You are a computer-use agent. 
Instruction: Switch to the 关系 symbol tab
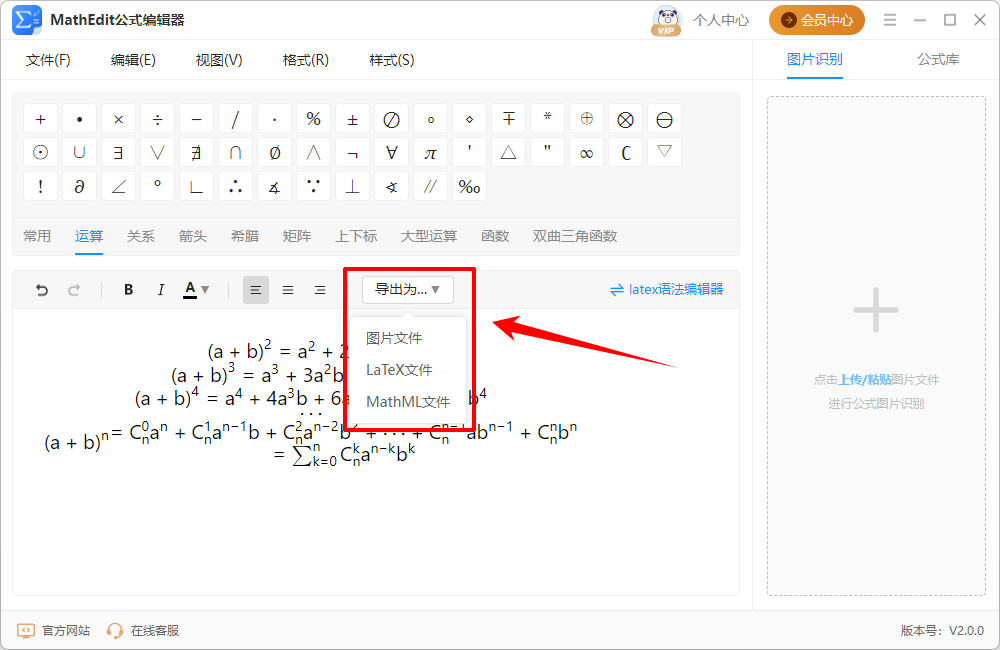[140, 236]
